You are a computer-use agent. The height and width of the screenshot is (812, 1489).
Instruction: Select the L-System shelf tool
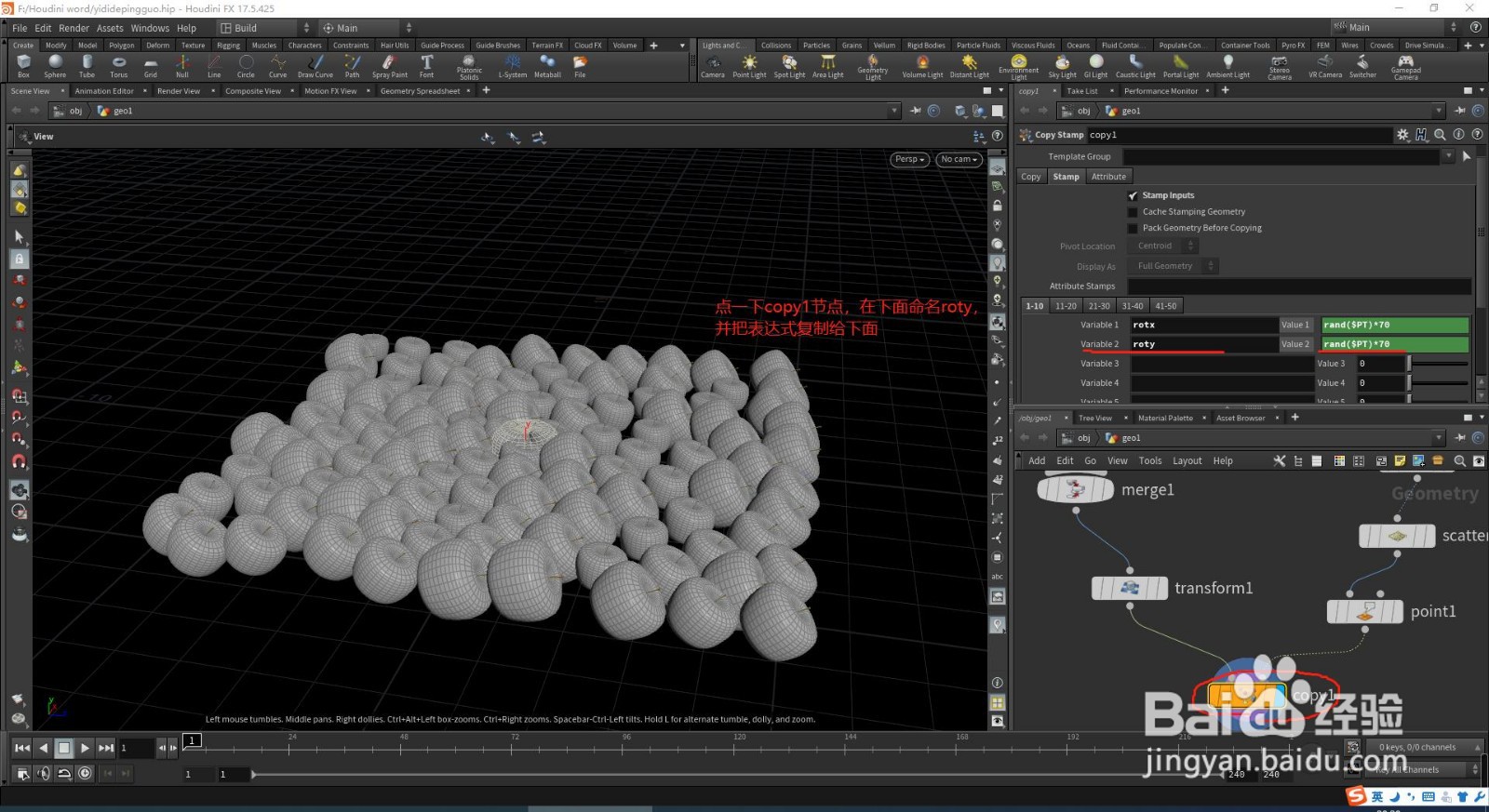513,66
